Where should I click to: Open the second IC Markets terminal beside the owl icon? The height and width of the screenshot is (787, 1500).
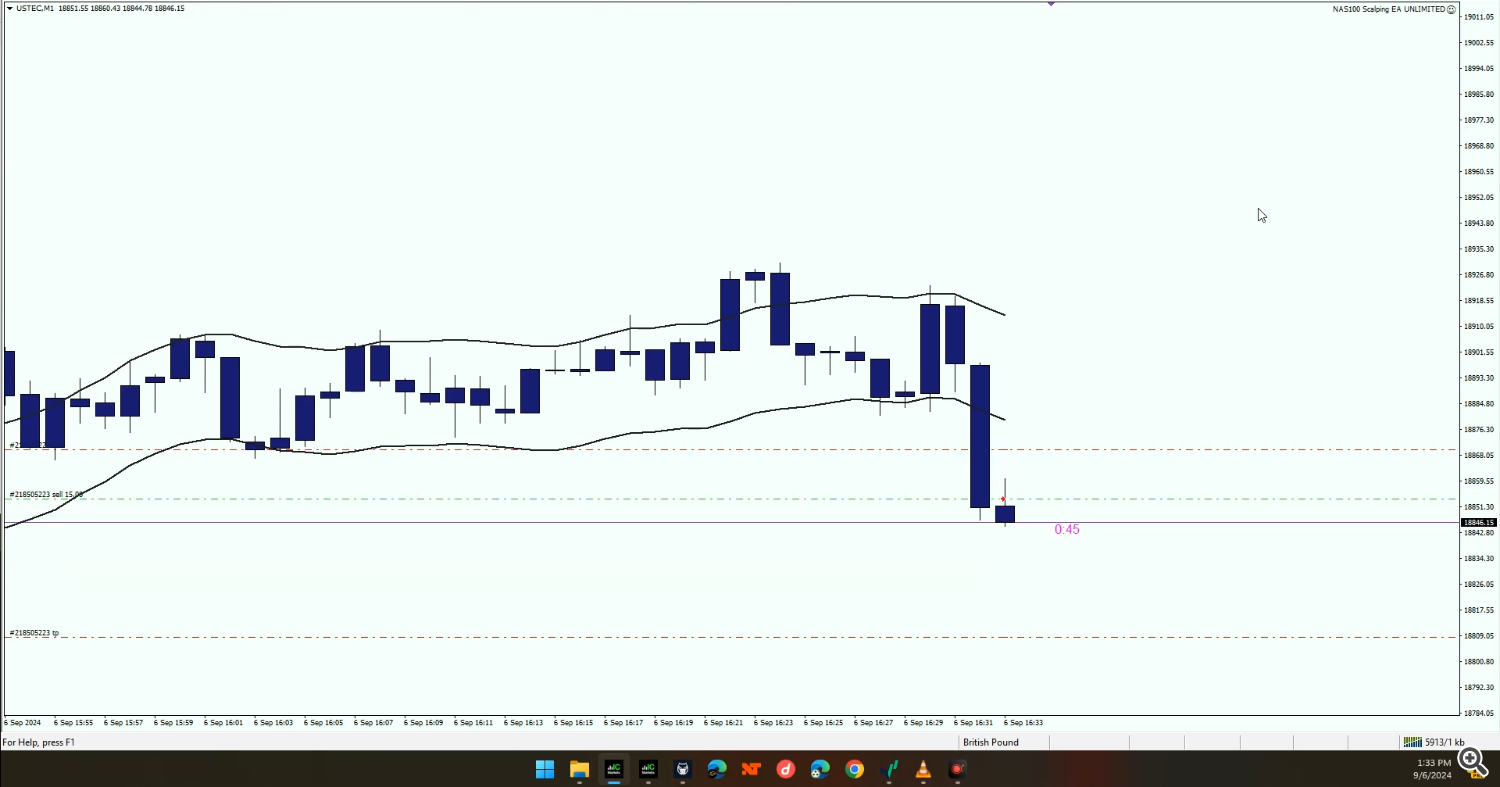[648, 769]
